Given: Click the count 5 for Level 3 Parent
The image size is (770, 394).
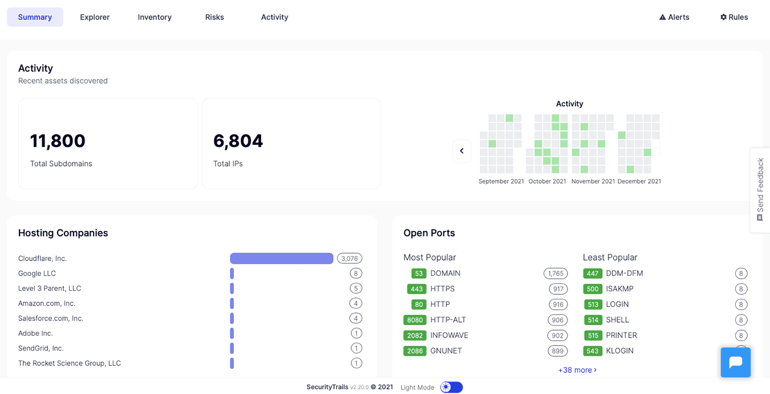Looking at the screenshot, I should tap(356, 288).
